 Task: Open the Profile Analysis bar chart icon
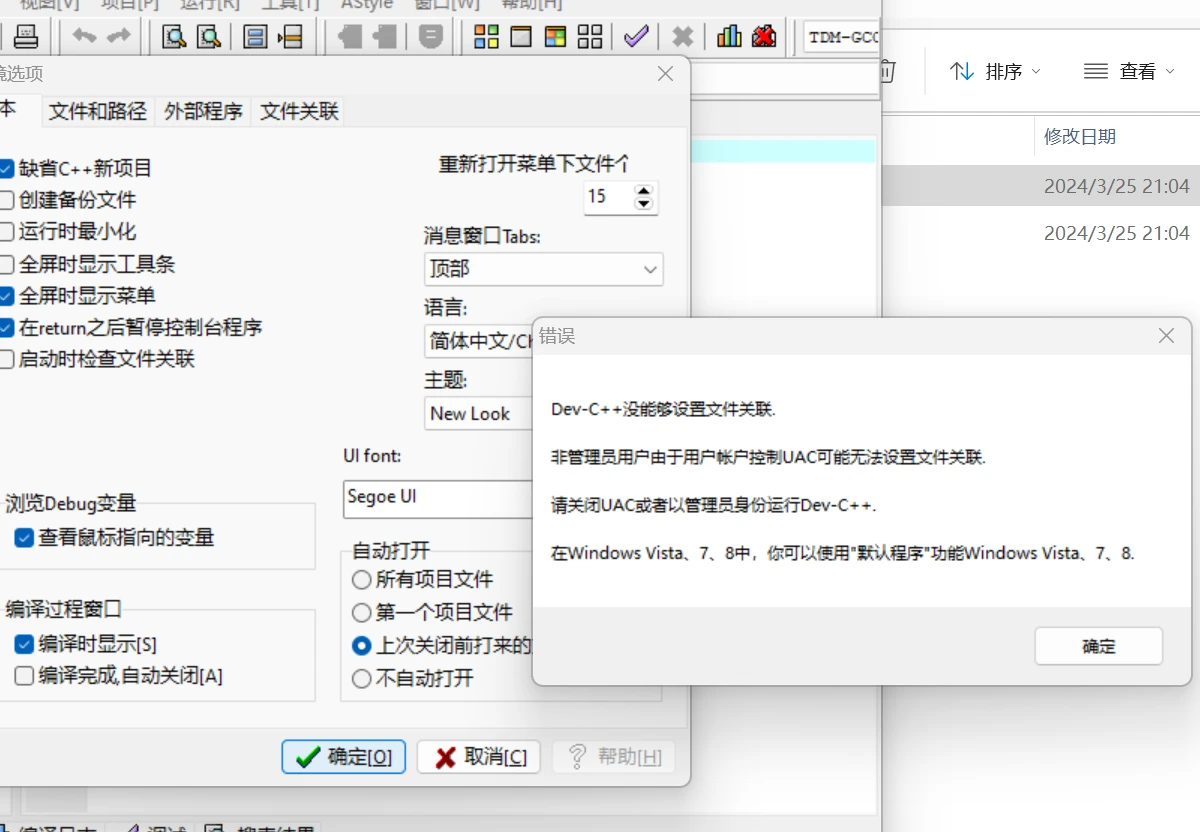(729, 38)
